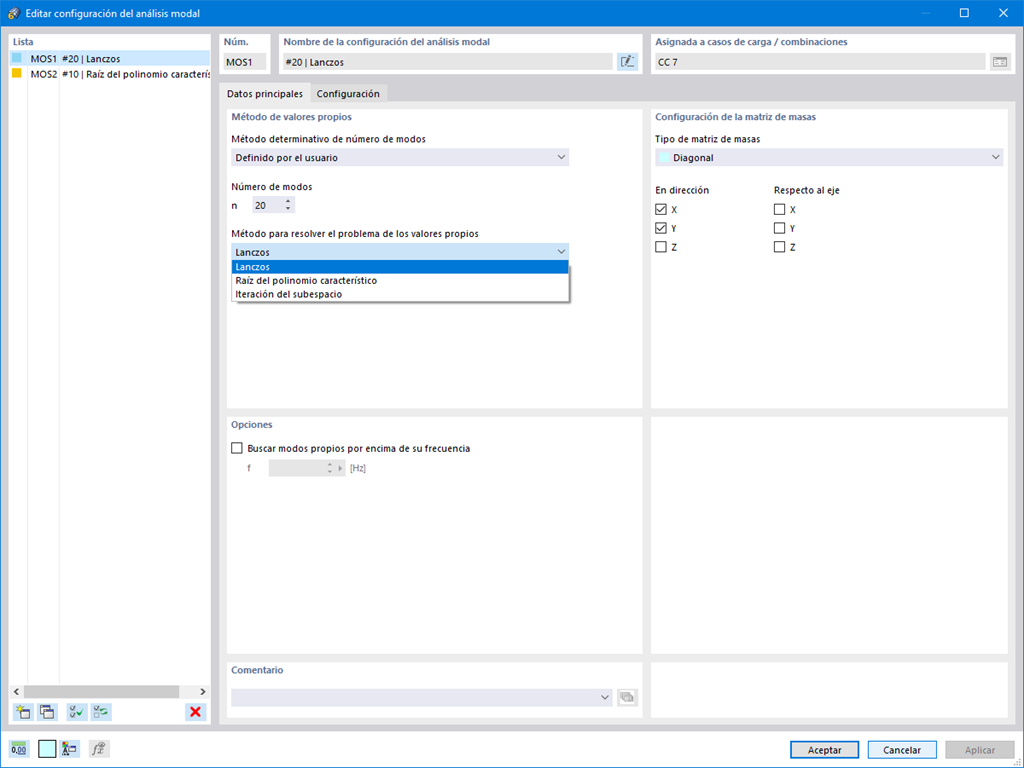Select all items in the list

point(75,711)
